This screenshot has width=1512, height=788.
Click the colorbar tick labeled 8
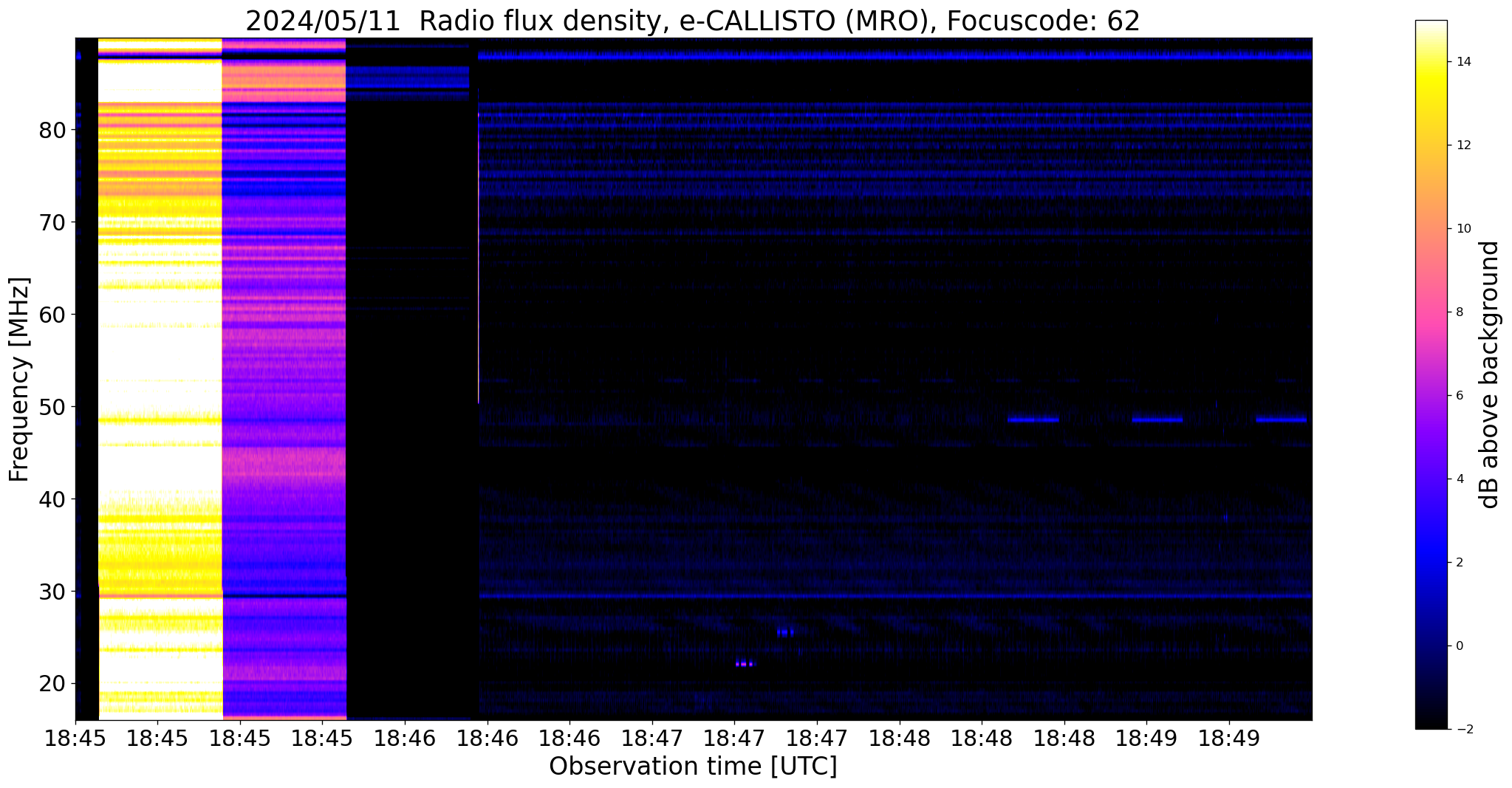[x=1459, y=312]
